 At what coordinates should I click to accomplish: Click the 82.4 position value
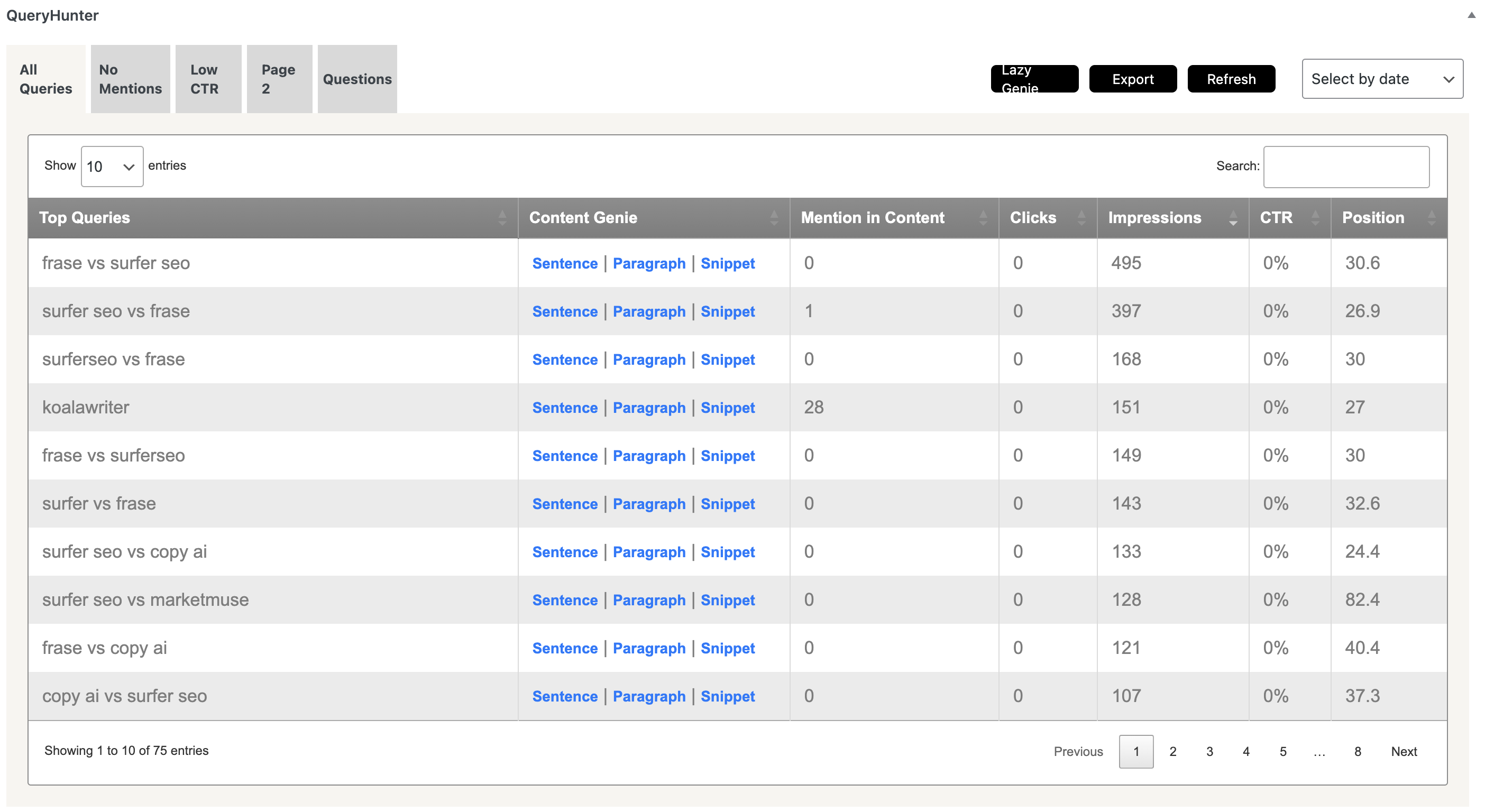pos(1362,600)
